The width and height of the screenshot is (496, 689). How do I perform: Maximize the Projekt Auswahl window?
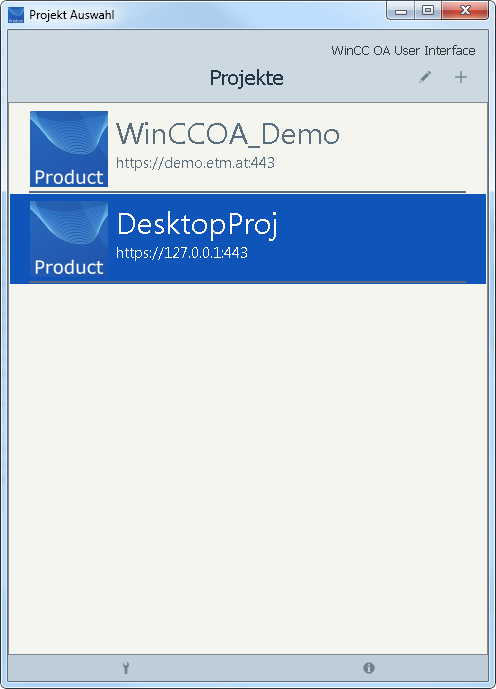click(x=428, y=11)
